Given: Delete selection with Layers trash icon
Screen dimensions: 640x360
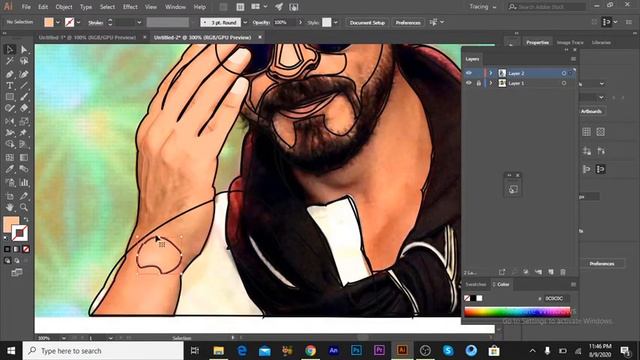Looking at the screenshot, I should (x=563, y=272).
